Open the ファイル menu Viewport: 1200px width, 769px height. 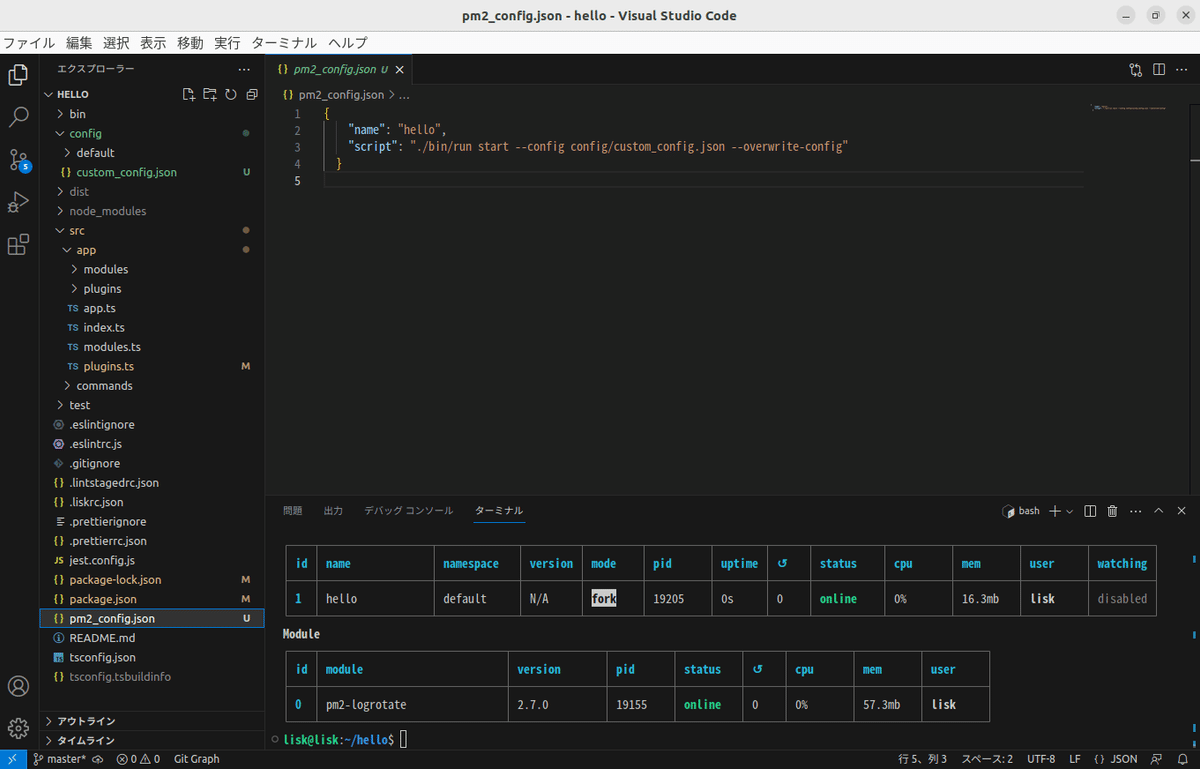pos(29,43)
